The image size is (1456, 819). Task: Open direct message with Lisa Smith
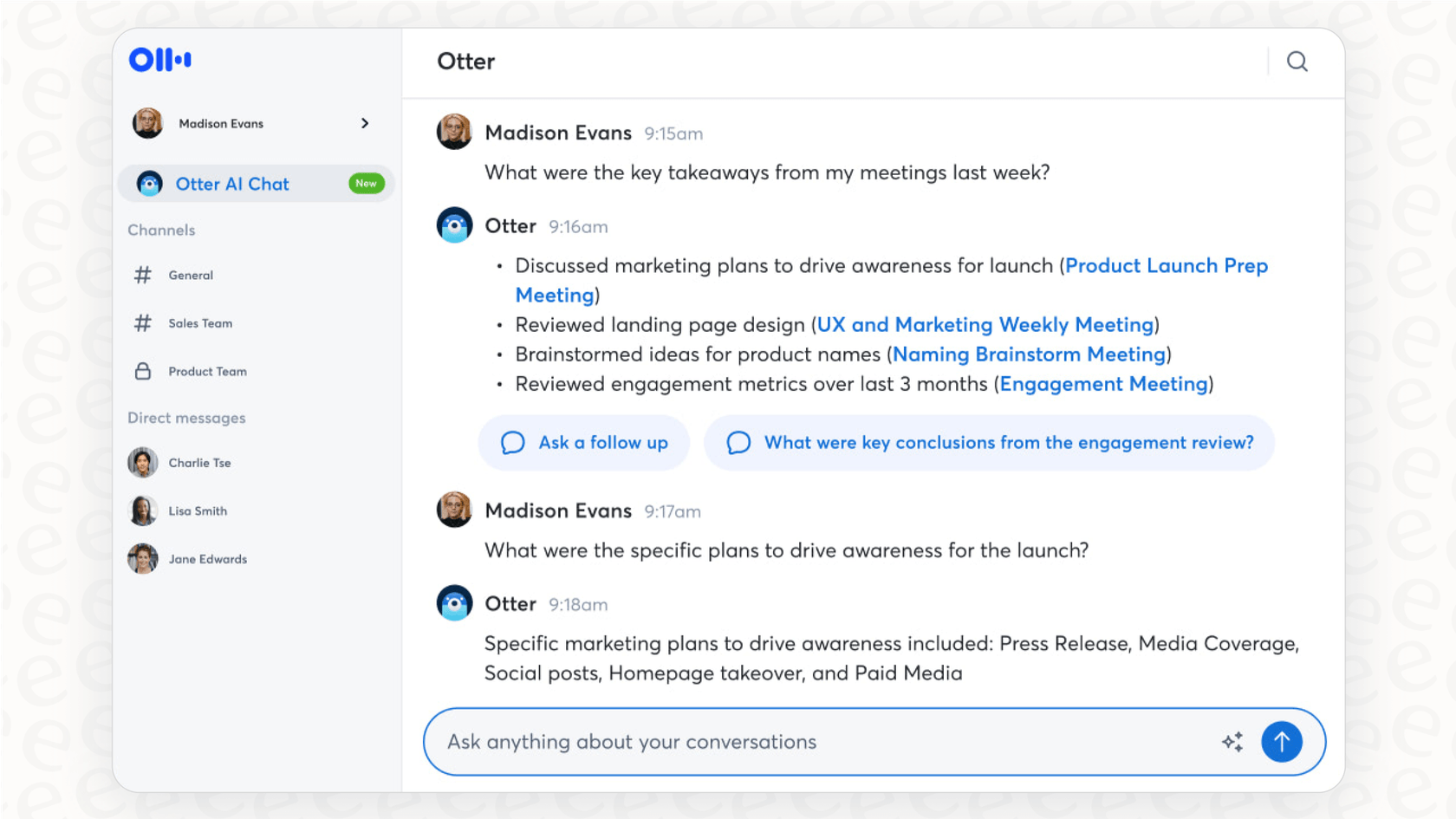[142, 510]
